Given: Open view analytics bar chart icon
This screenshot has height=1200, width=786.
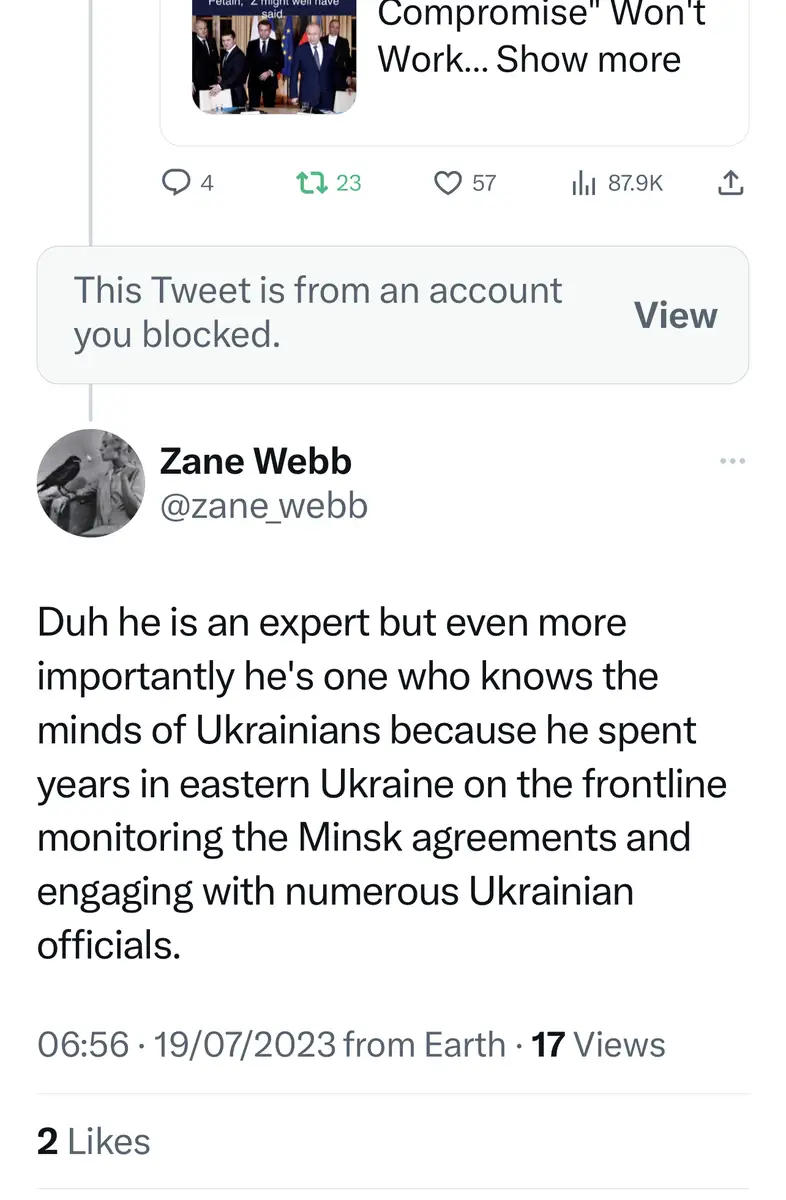Looking at the screenshot, I should point(582,183).
